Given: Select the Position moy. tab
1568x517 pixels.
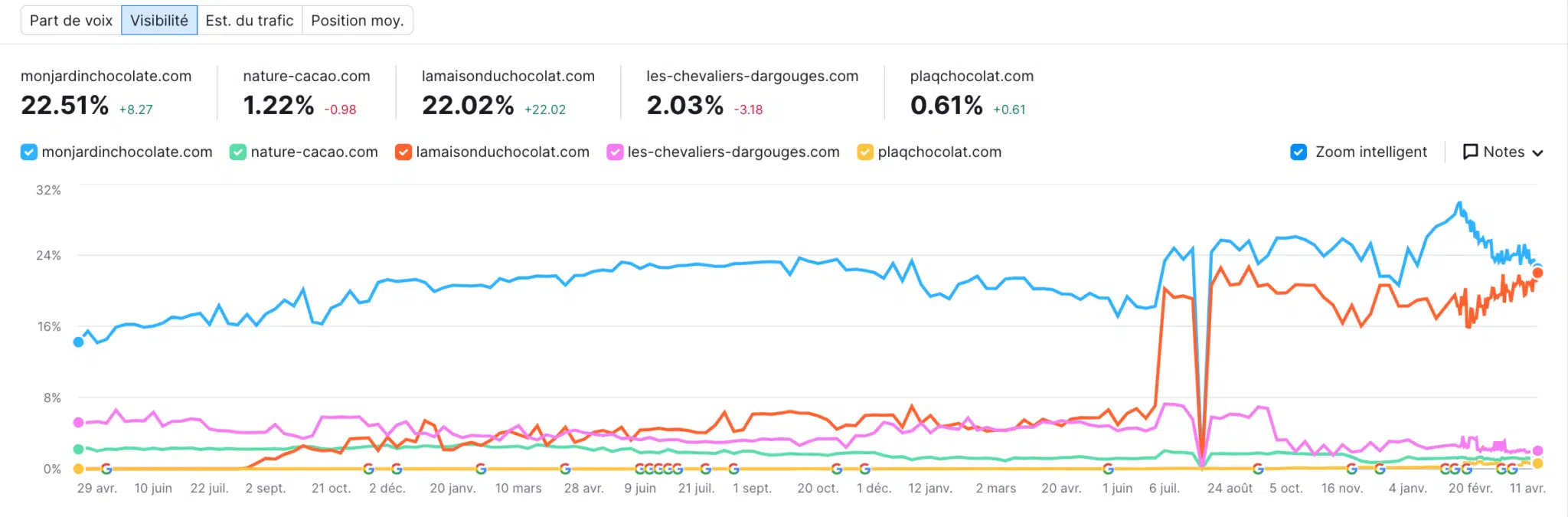Looking at the screenshot, I should (357, 21).
